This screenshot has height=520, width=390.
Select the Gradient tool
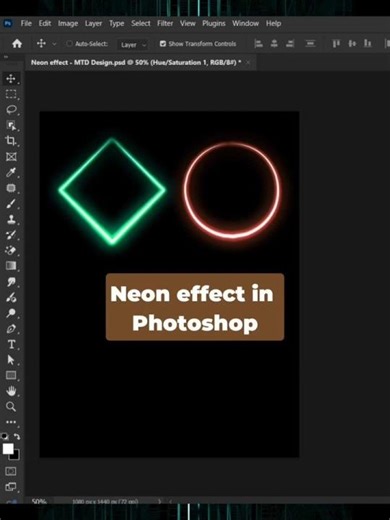pos(11,266)
